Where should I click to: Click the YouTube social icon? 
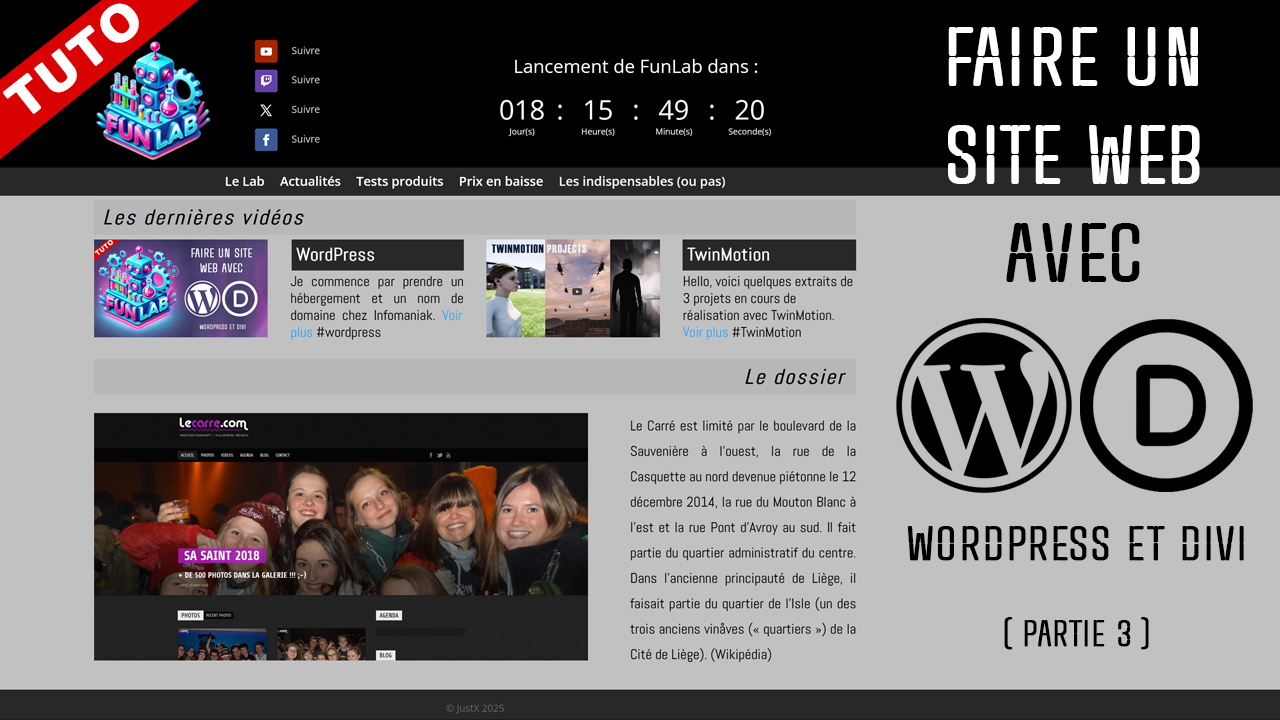tap(266, 51)
